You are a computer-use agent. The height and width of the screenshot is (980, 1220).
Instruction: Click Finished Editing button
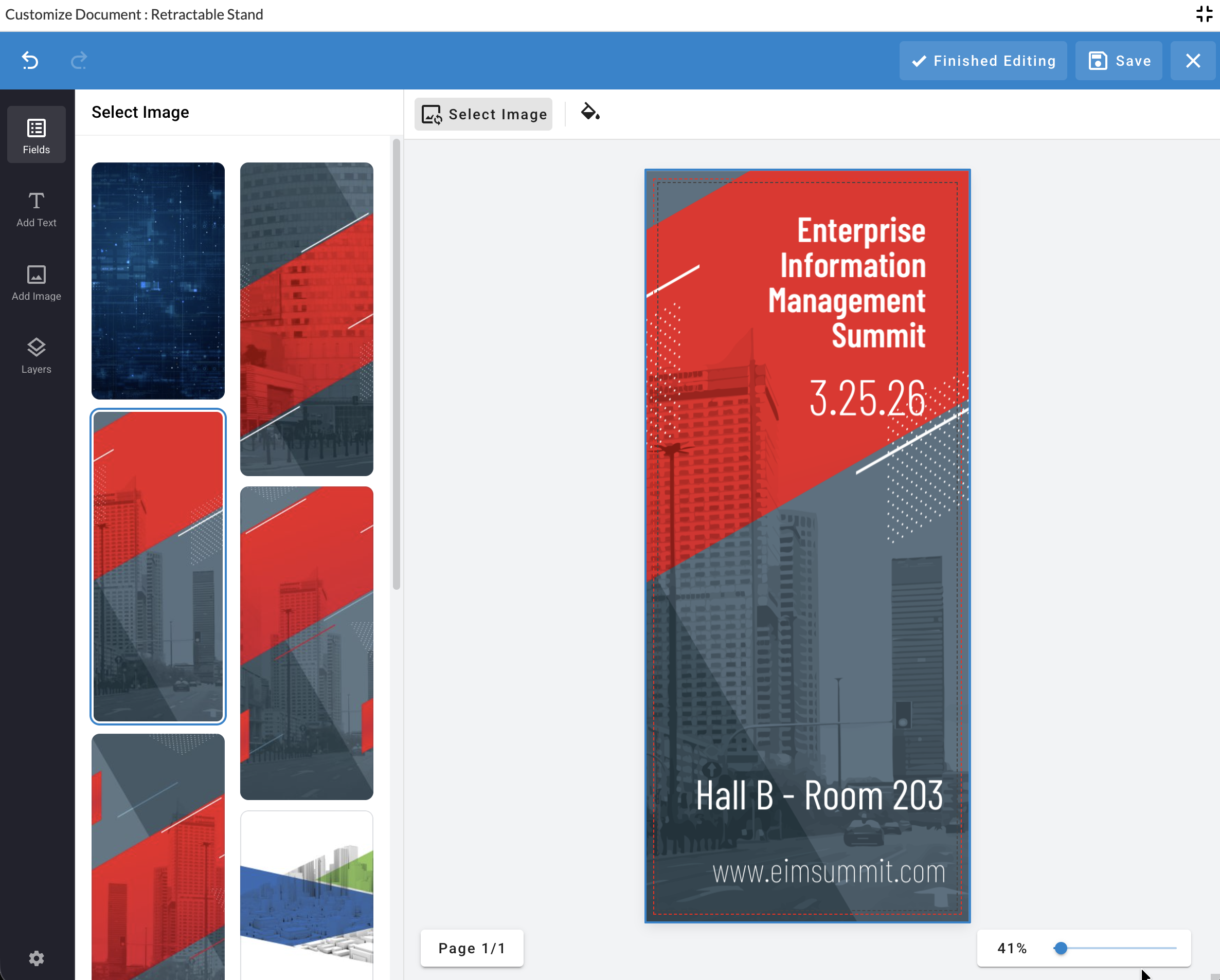click(x=983, y=61)
